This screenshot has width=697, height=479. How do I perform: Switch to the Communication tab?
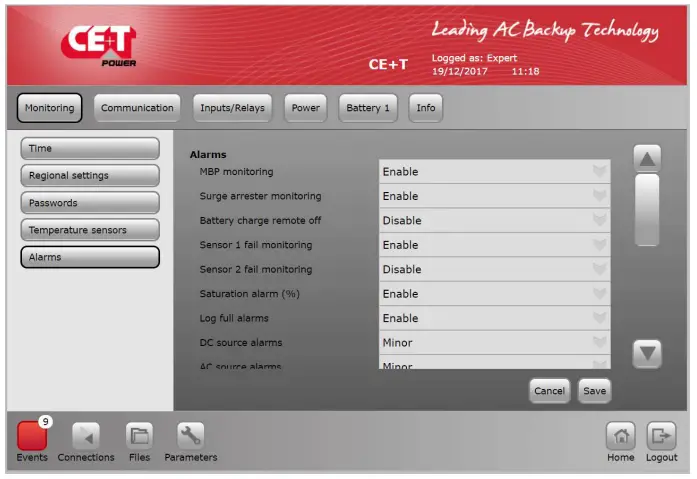137,108
